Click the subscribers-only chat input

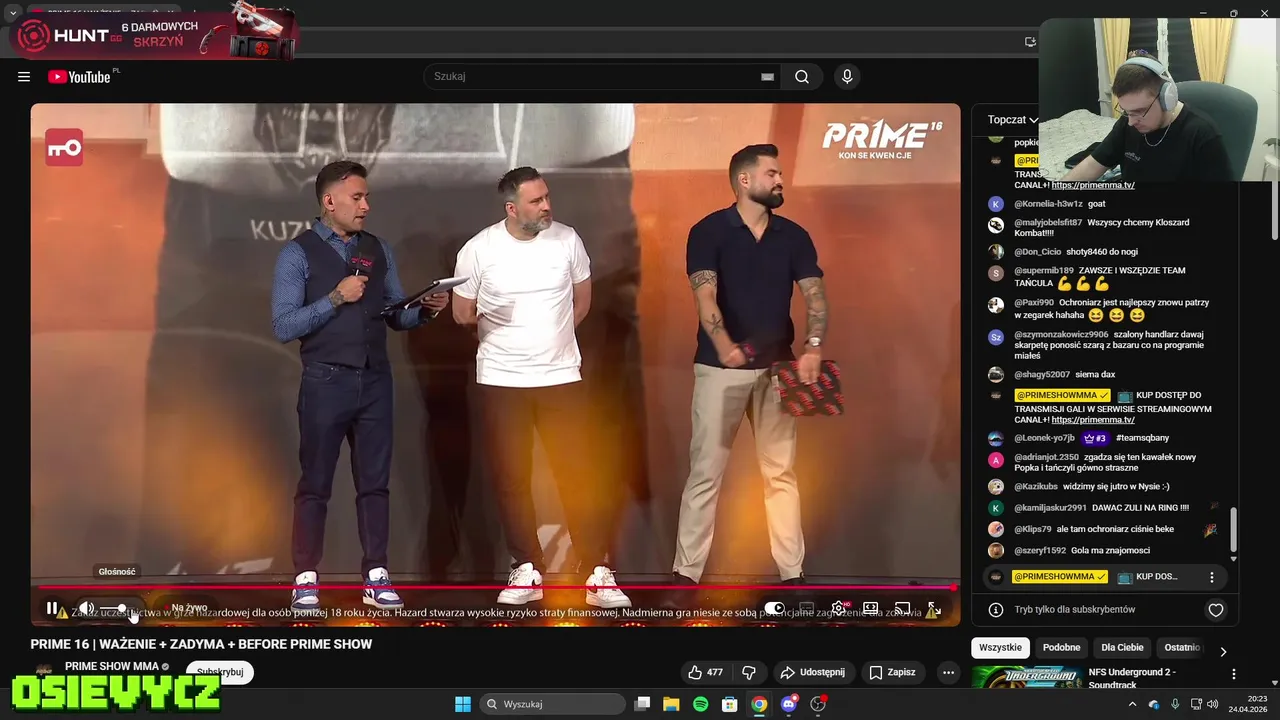[1075, 610]
